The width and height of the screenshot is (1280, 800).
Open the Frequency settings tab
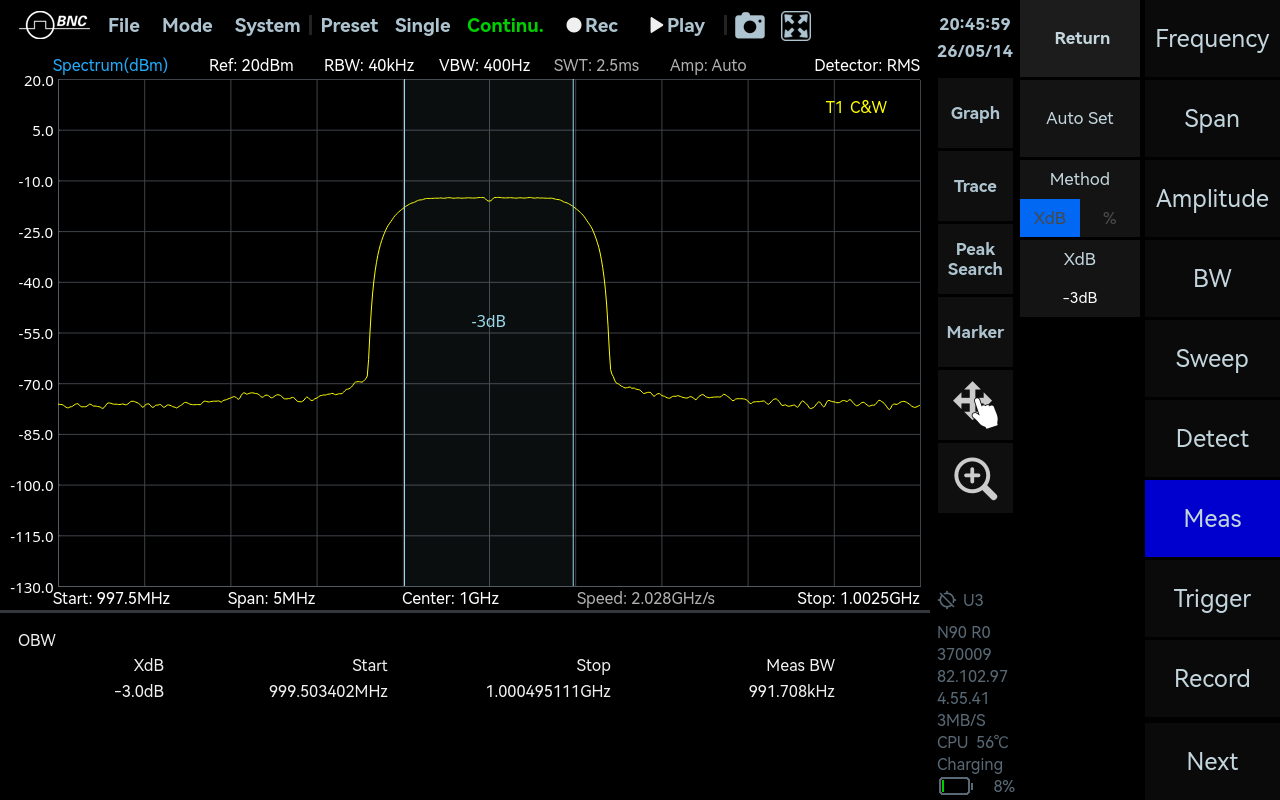[x=1212, y=38]
